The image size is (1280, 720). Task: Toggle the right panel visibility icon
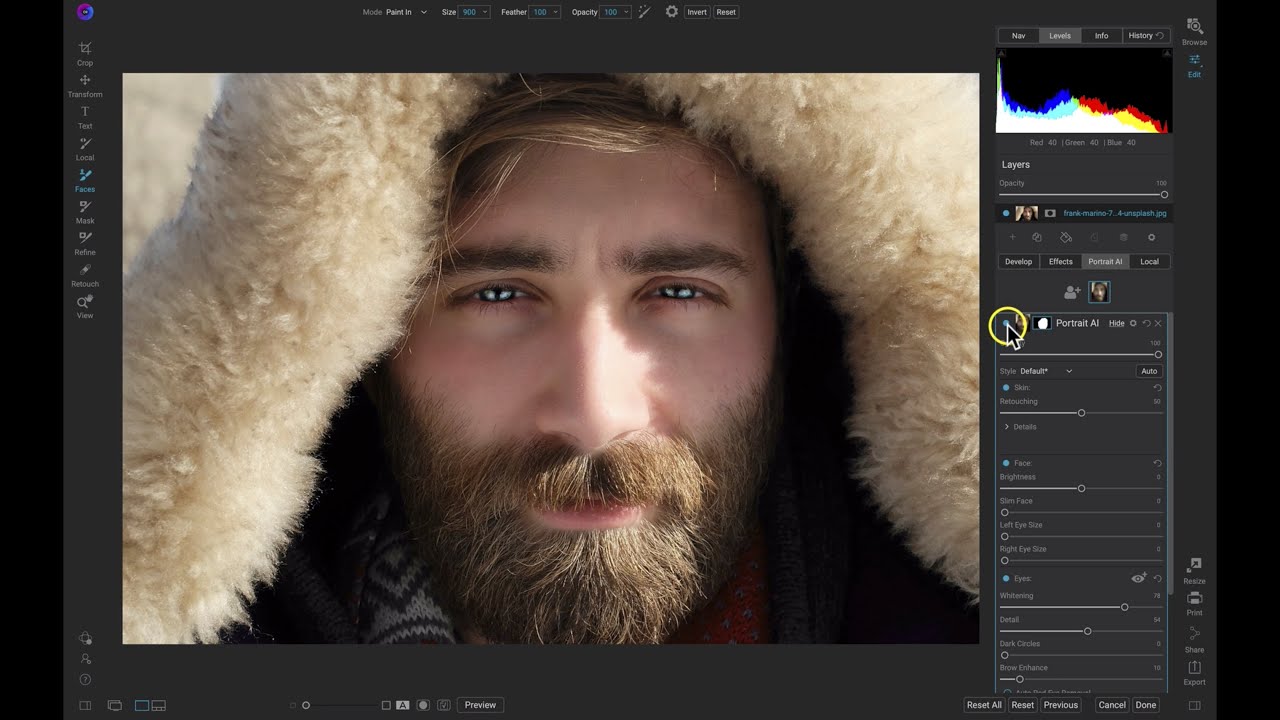point(1194,705)
